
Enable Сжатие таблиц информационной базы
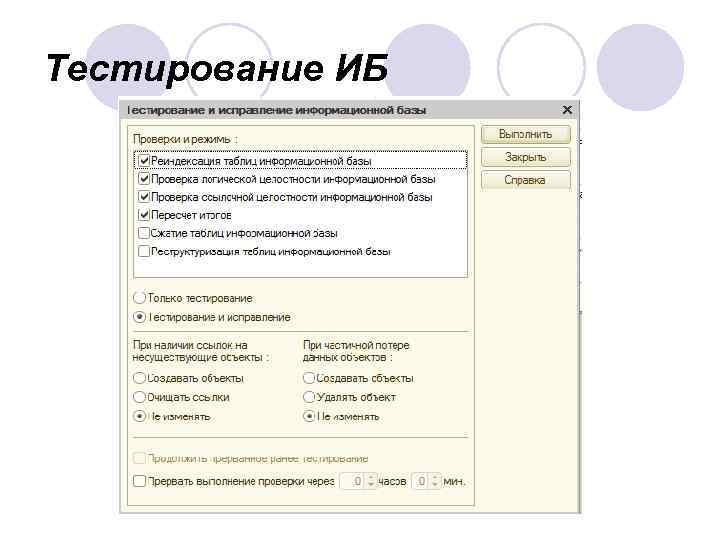[x=144, y=233]
